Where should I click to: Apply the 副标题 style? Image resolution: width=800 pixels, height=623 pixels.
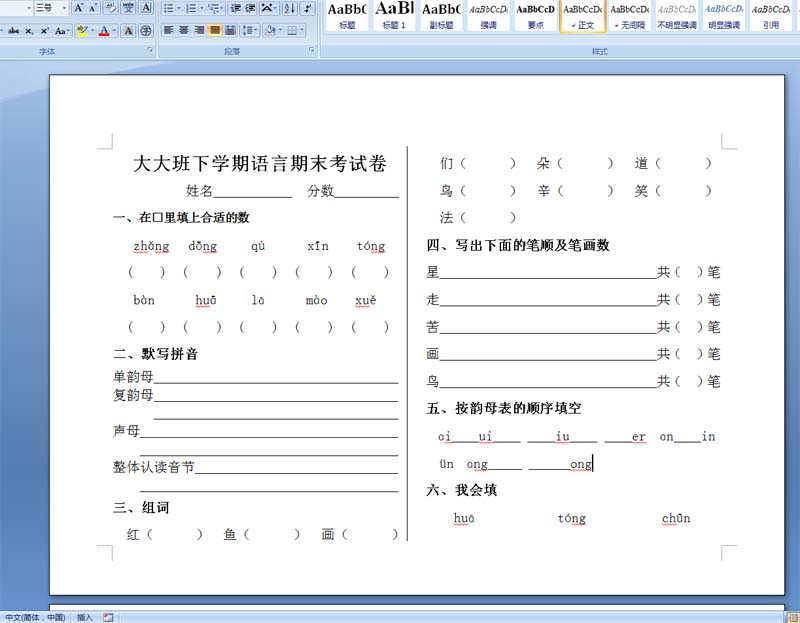click(x=441, y=16)
